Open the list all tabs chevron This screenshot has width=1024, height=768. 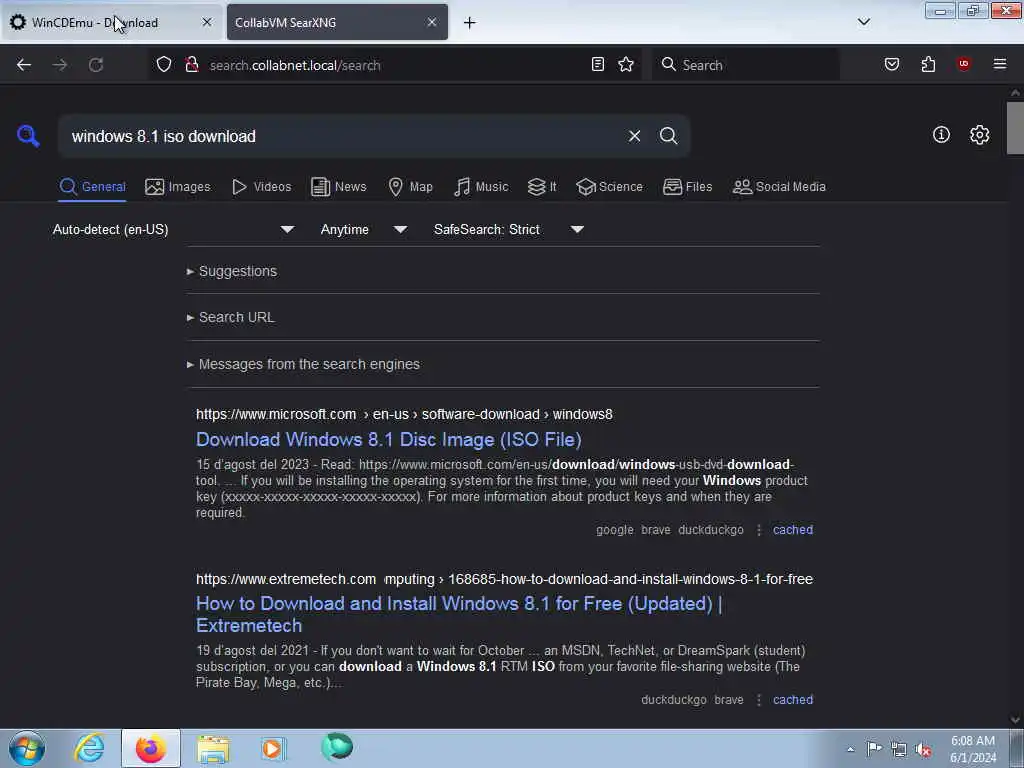863,22
